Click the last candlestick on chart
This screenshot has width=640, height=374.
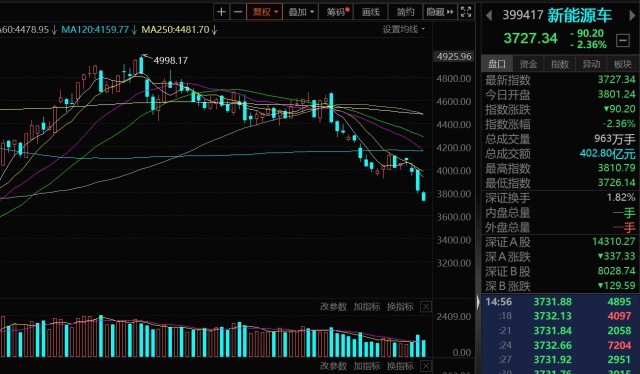pos(424,196)
